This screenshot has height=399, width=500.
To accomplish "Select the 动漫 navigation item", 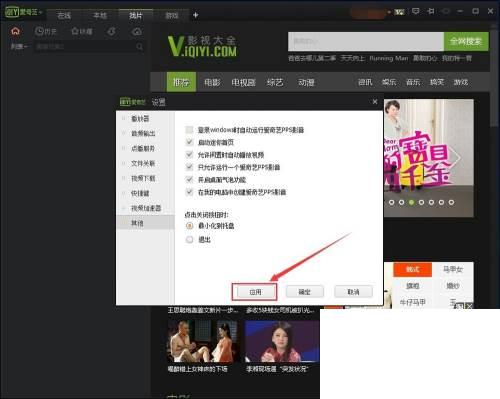I will 306,82.
